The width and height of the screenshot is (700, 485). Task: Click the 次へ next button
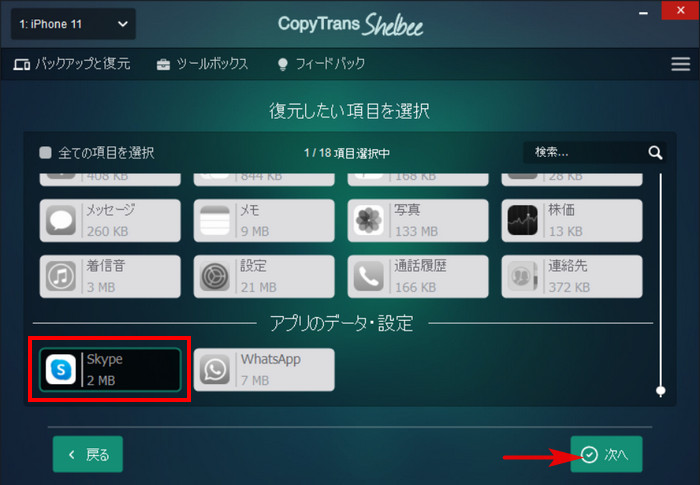click(x=606, y=454)
